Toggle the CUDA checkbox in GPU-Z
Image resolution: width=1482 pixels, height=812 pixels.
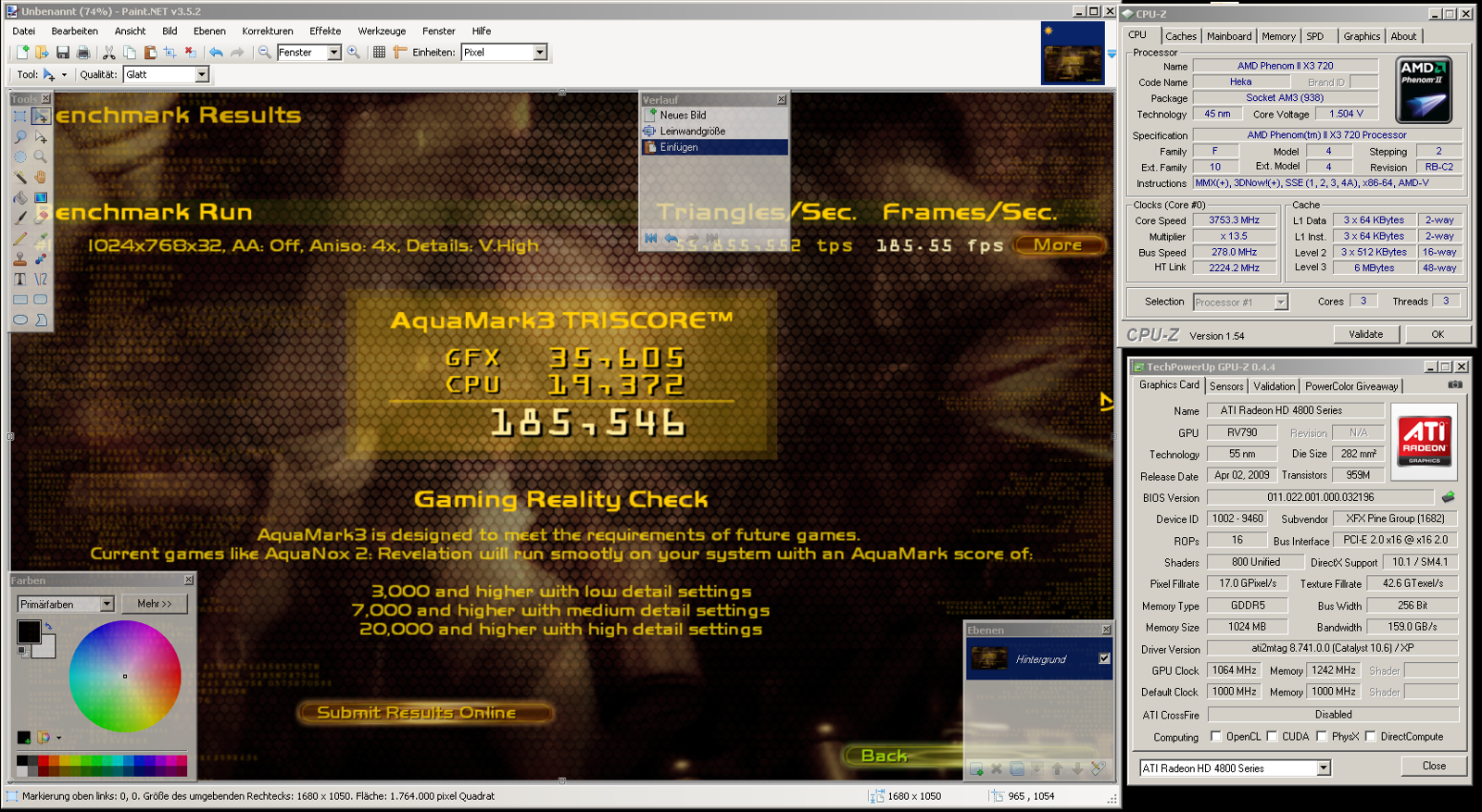(x=1272, y=736)
